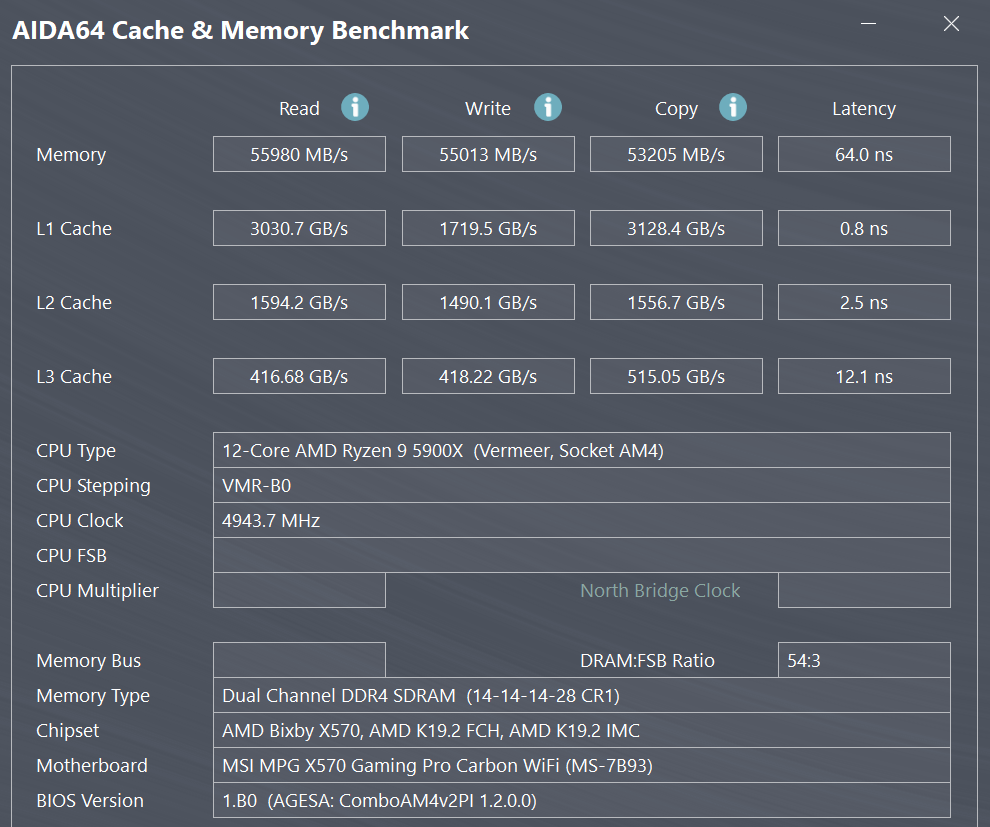
Task: Click the DRAM:FSB Ratio value 54:3
Action: pos(864,661)
